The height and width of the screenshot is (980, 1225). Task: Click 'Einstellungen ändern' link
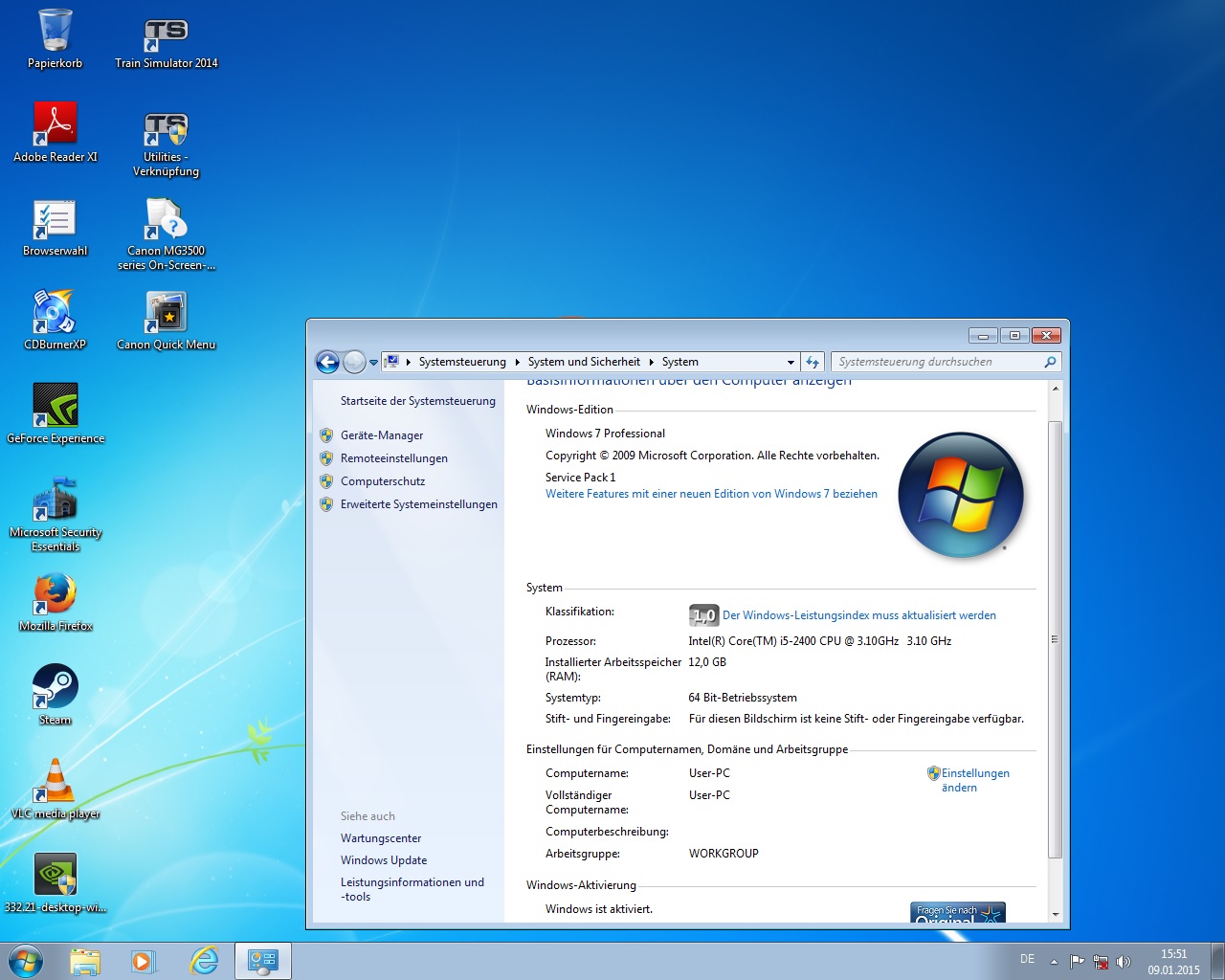pyautogui.click(x=974, y=780)
